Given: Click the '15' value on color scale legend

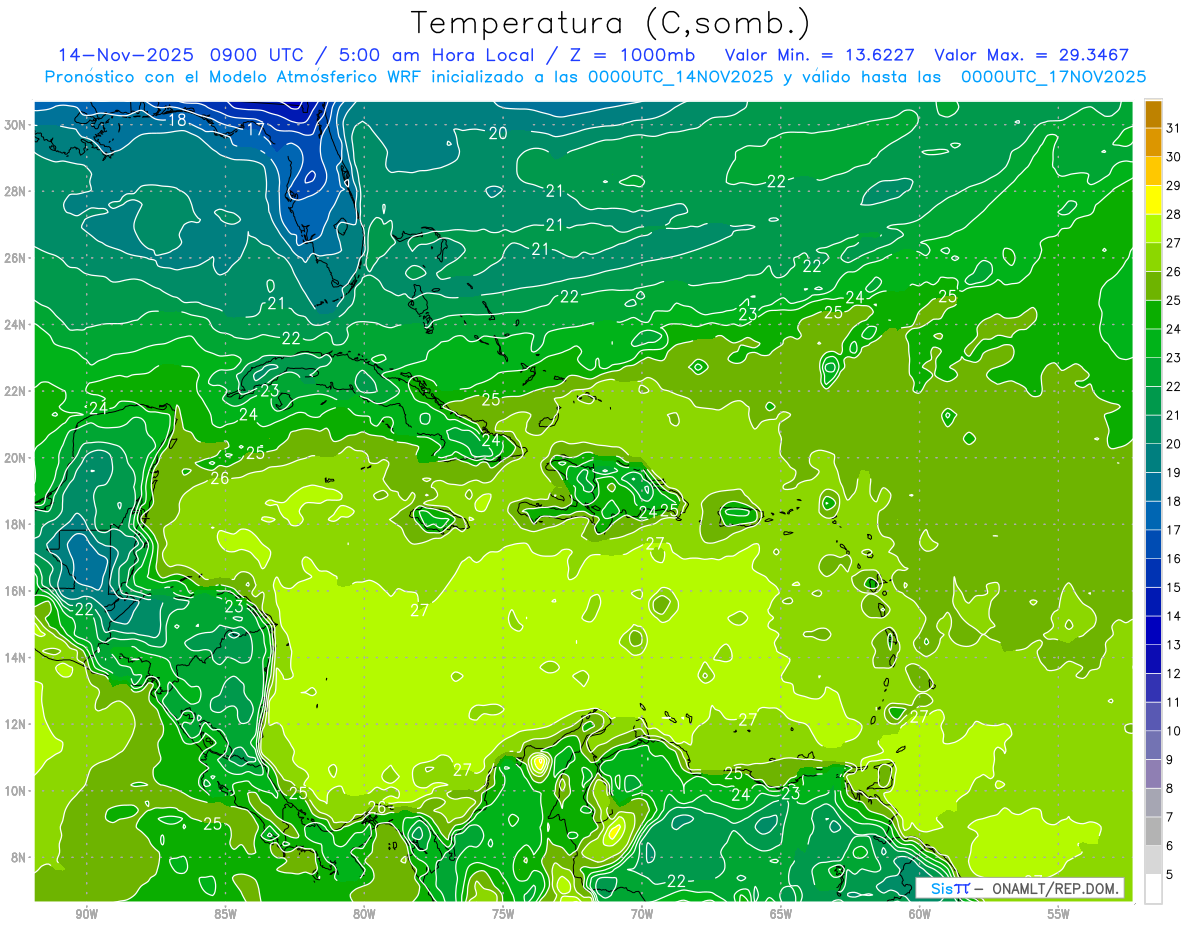Looking at the screenshot, I should click(1174, 588).
